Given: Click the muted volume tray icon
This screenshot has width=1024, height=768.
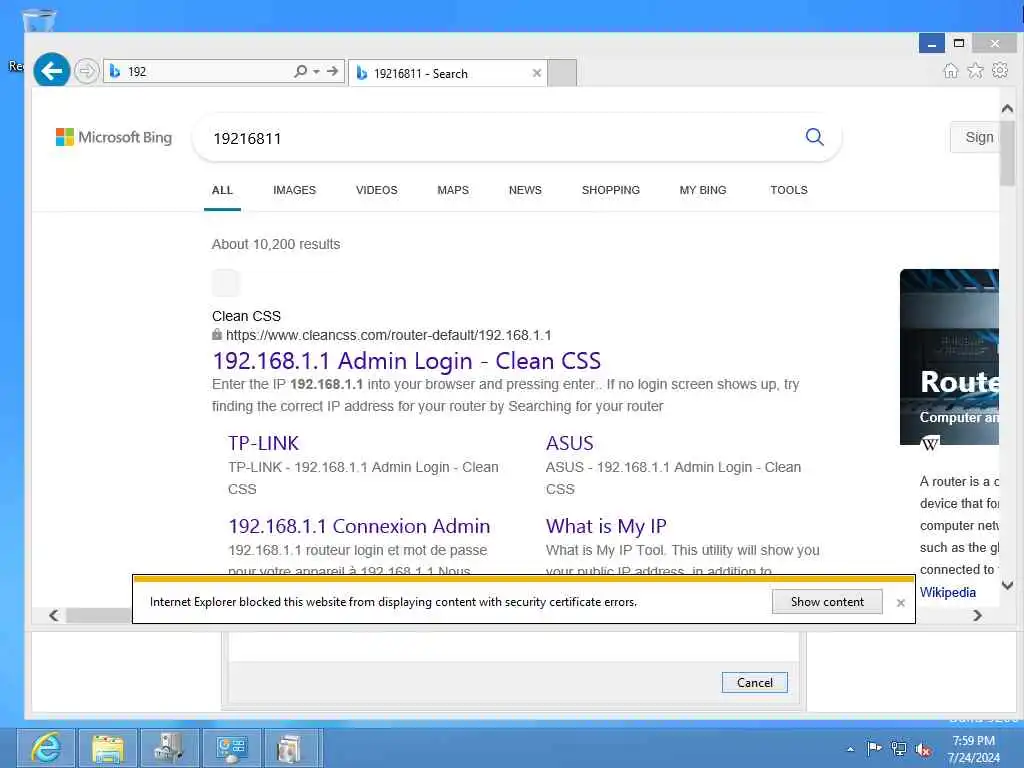Looking at the screenshot, I should coord(923,749).
